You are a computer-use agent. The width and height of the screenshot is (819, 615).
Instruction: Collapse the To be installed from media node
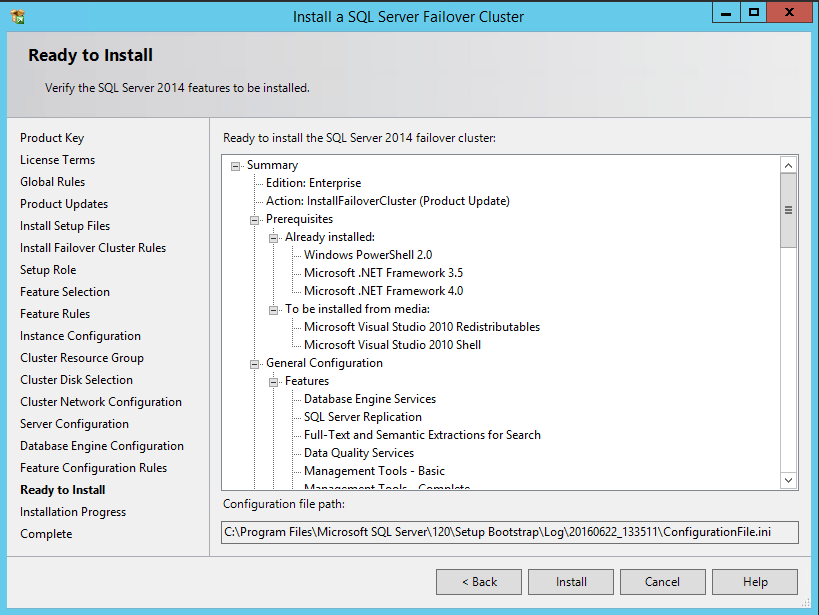coord(273,310)
